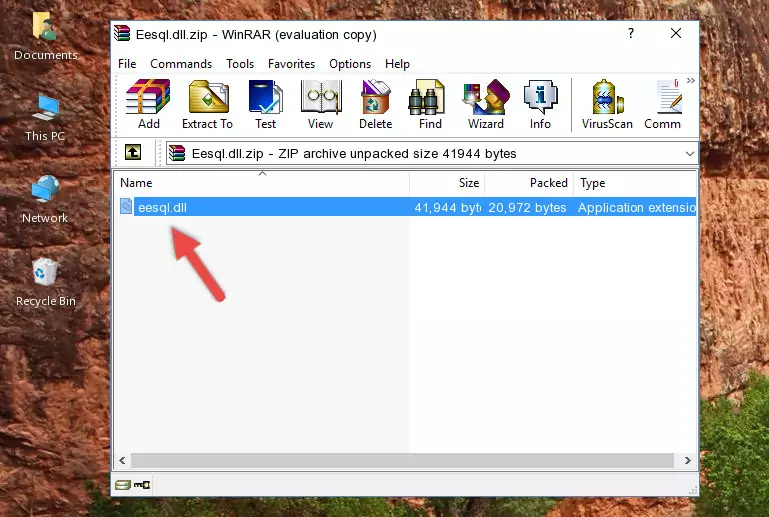This screenshot has width=769, height=517.
Task: Show archive Info
Action: coord(540,104)
